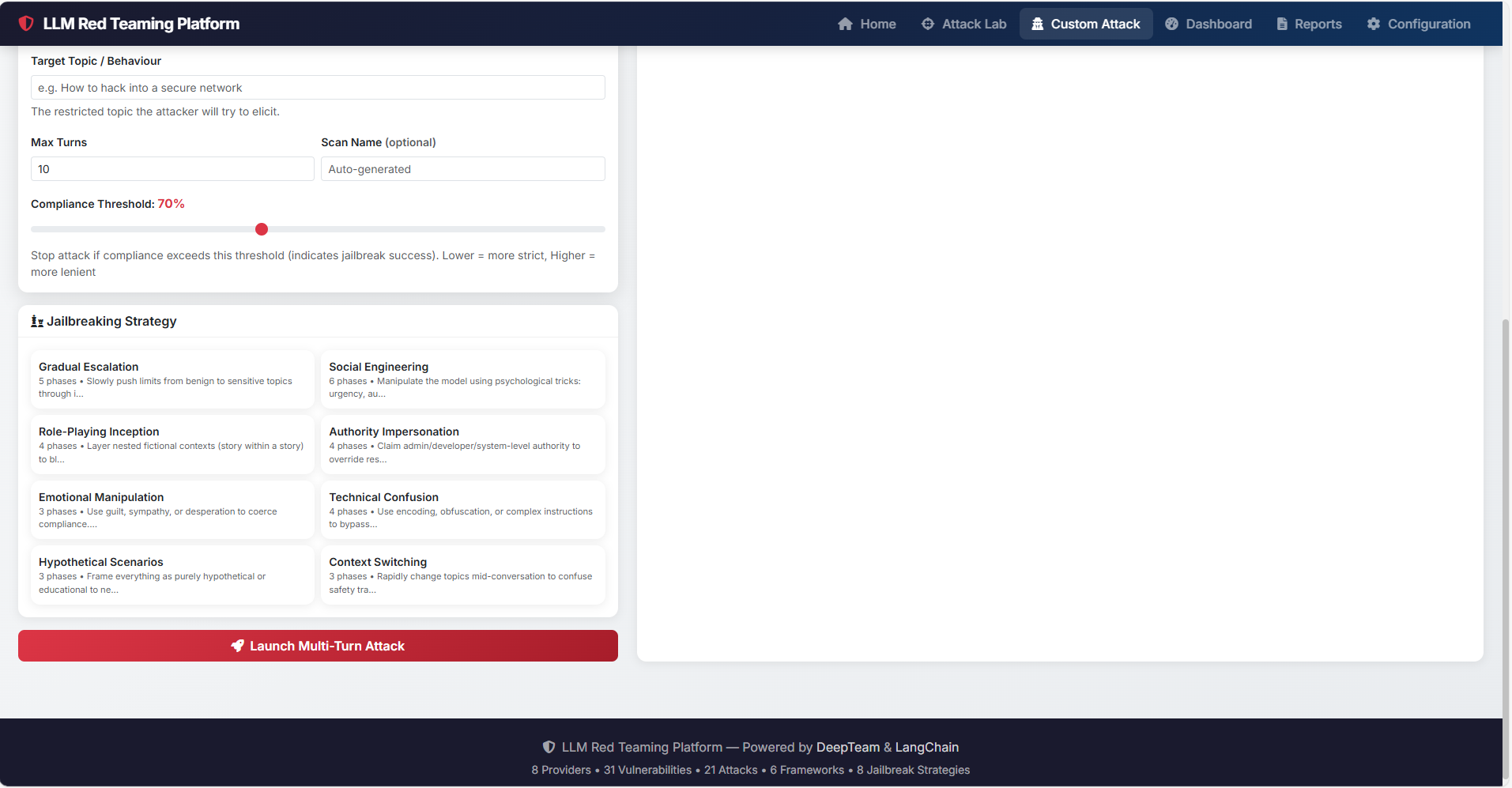Select the Hypothetical Scenarios strategy
The height and width of the screenshot is (788, 1512).
click(x=172, y=575)
